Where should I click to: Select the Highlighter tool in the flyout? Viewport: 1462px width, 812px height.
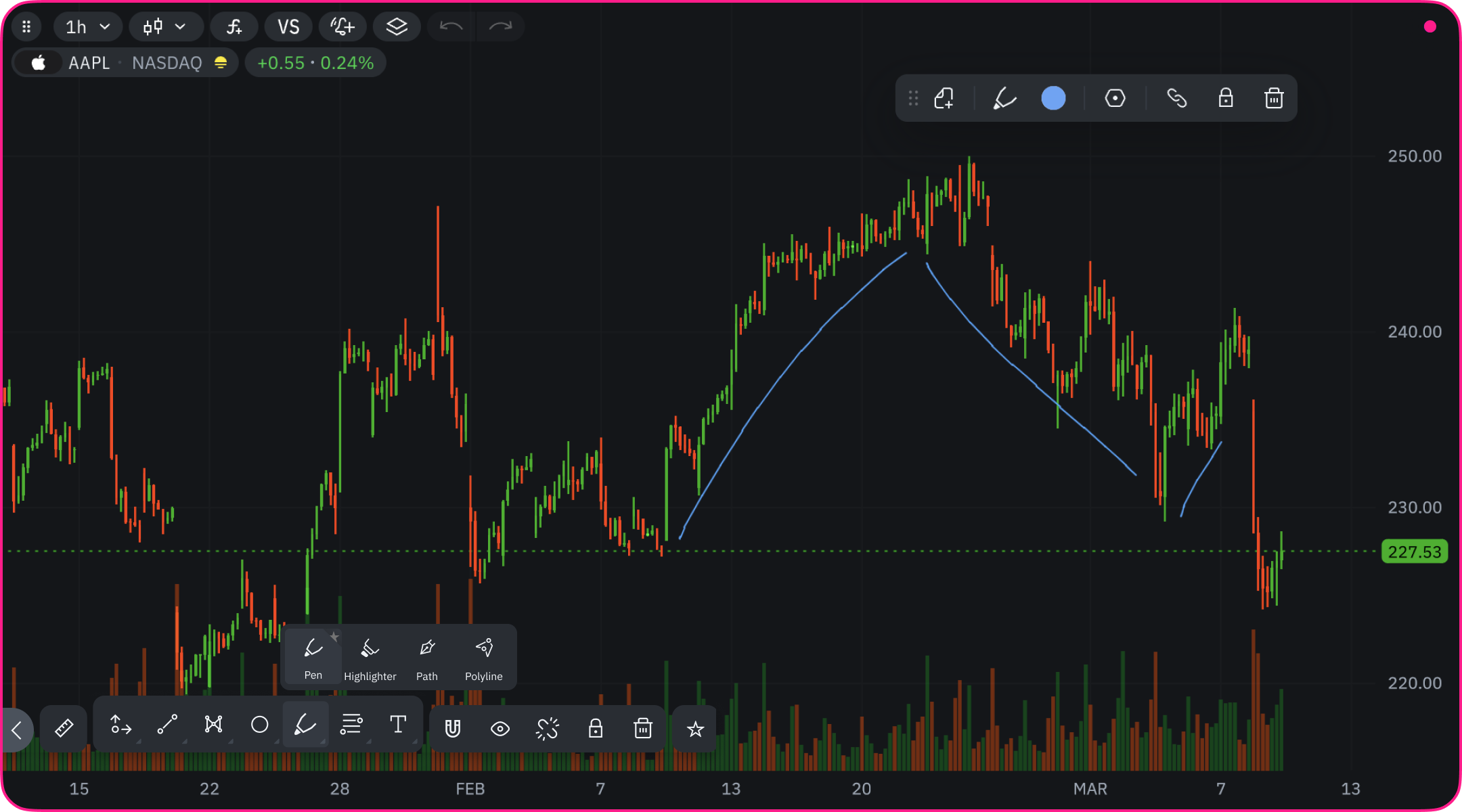coord(370,658)
